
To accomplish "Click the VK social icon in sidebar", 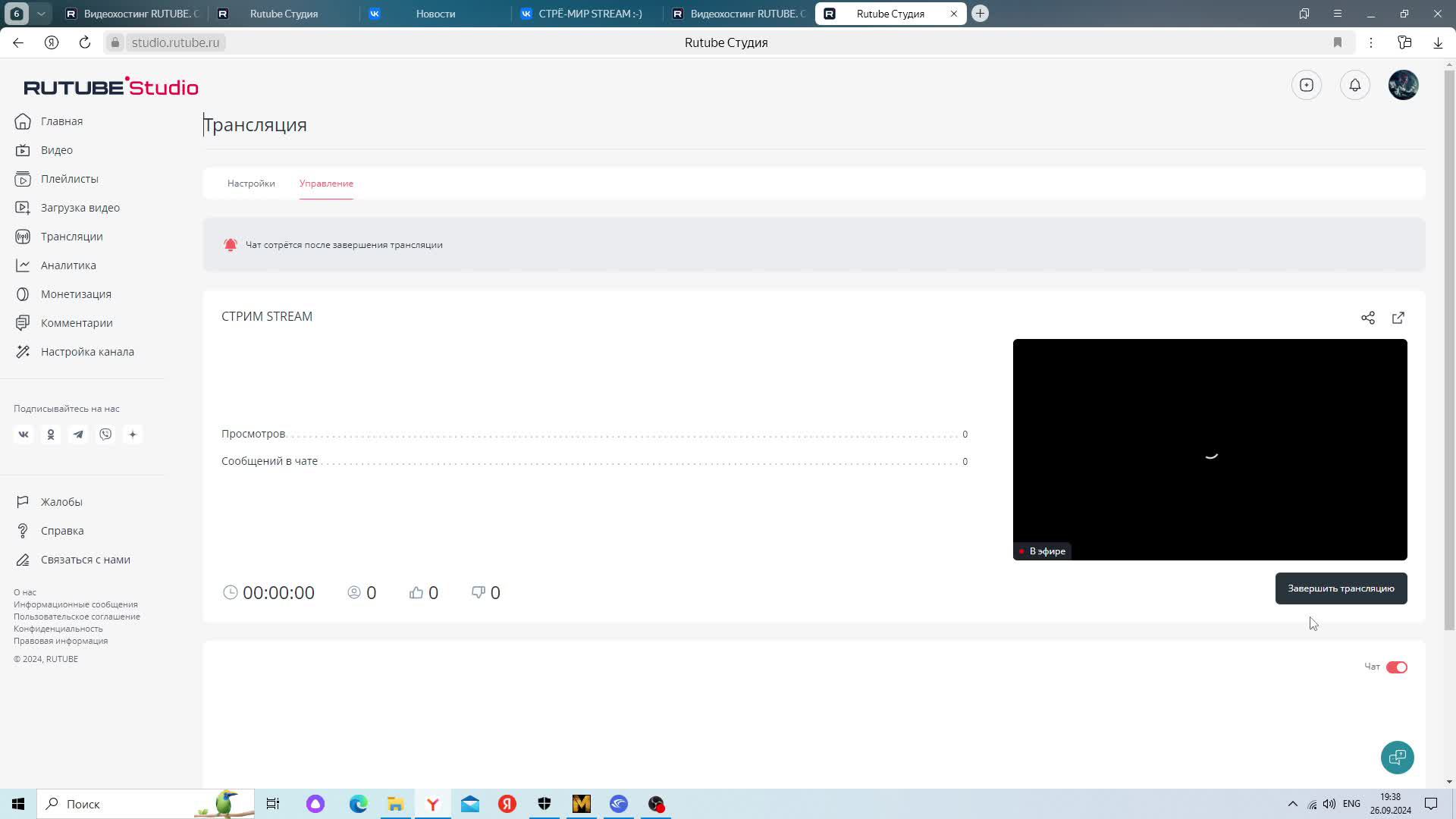I will tap(24, 435).
